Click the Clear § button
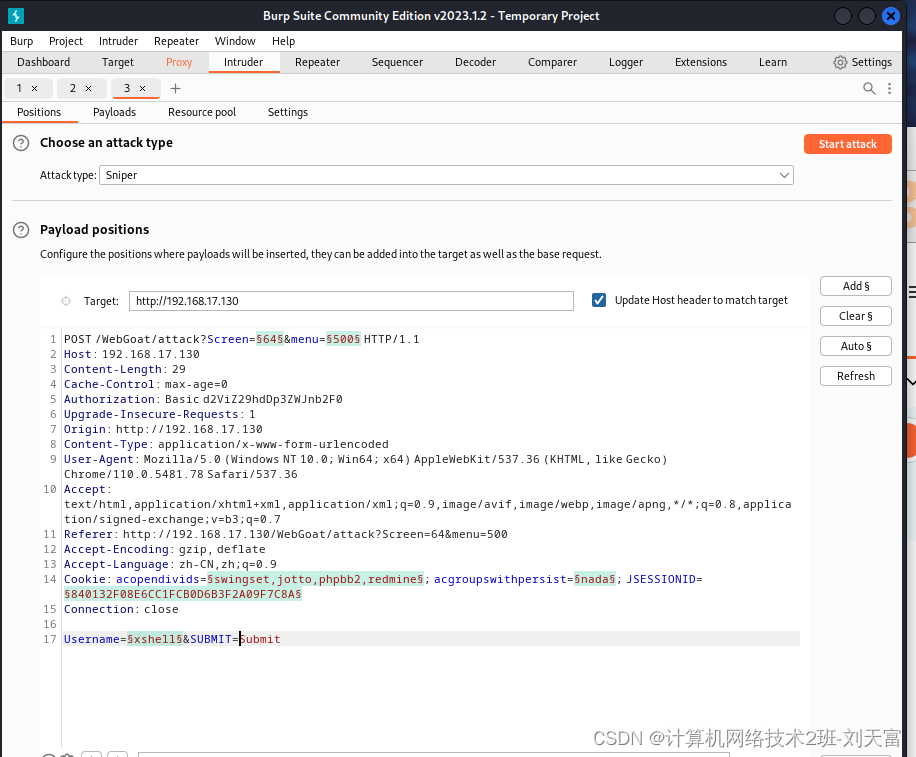Screen dimensions: 916x757 (x=856, y=316)
